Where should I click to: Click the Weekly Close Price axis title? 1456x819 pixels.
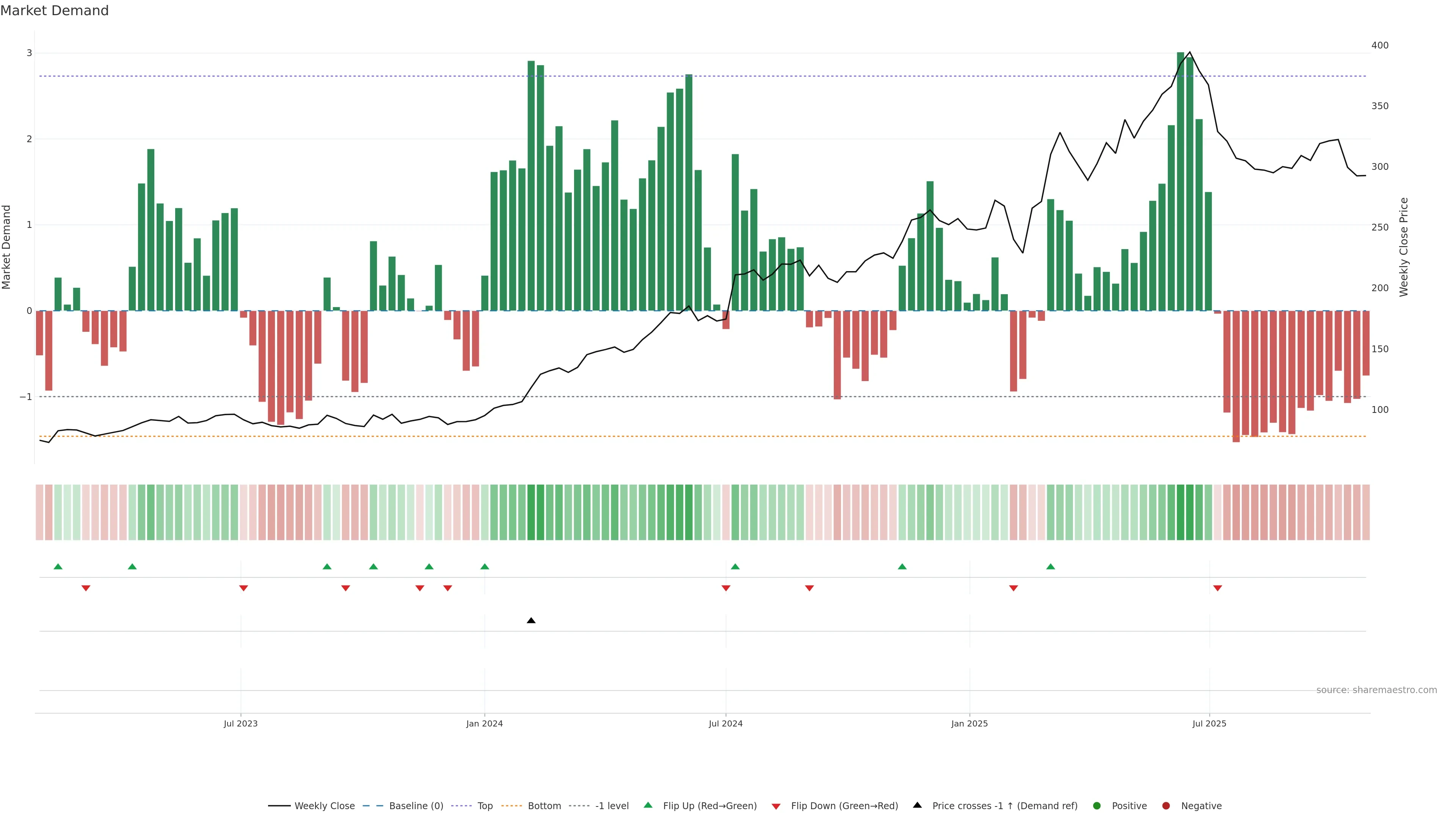(1403, 247)
